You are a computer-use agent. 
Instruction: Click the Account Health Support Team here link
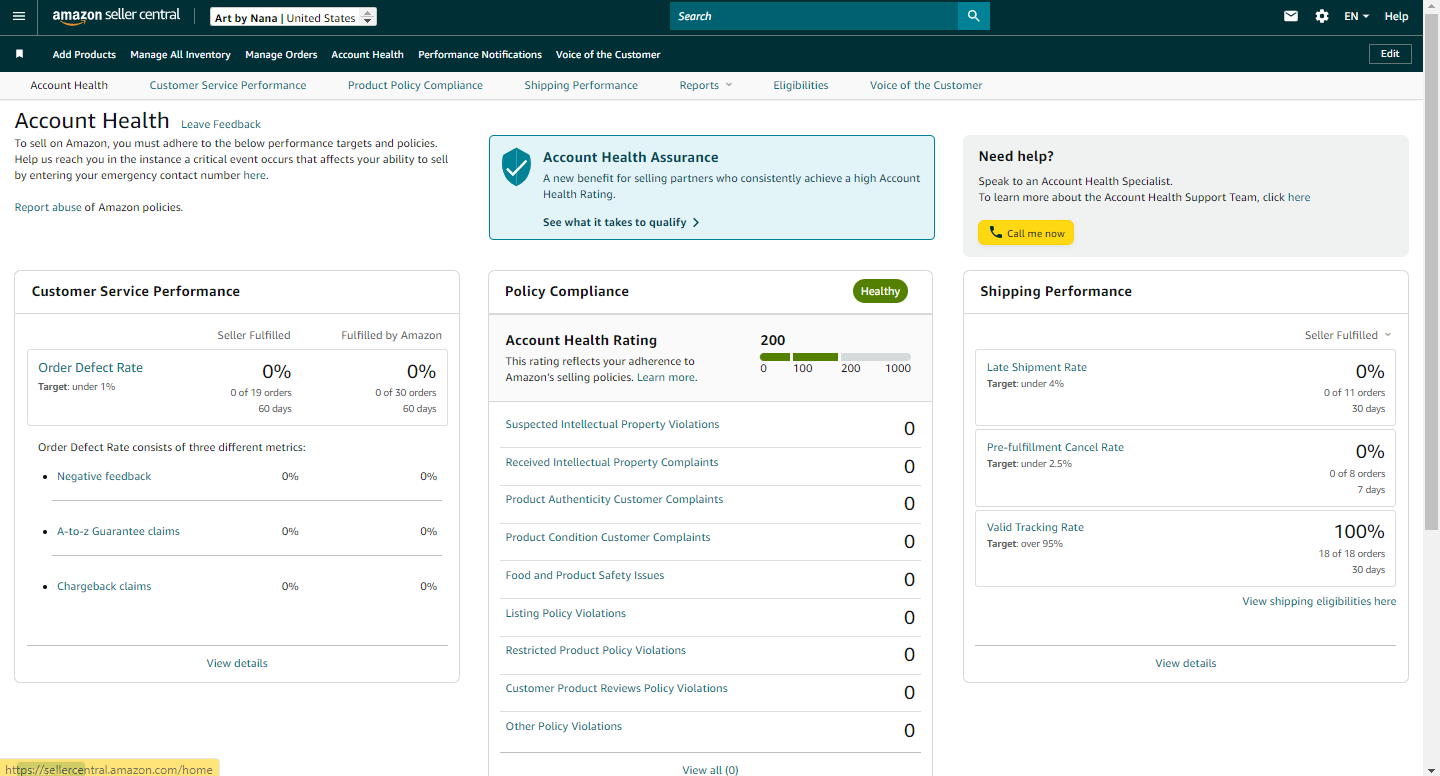(1299, 197)
